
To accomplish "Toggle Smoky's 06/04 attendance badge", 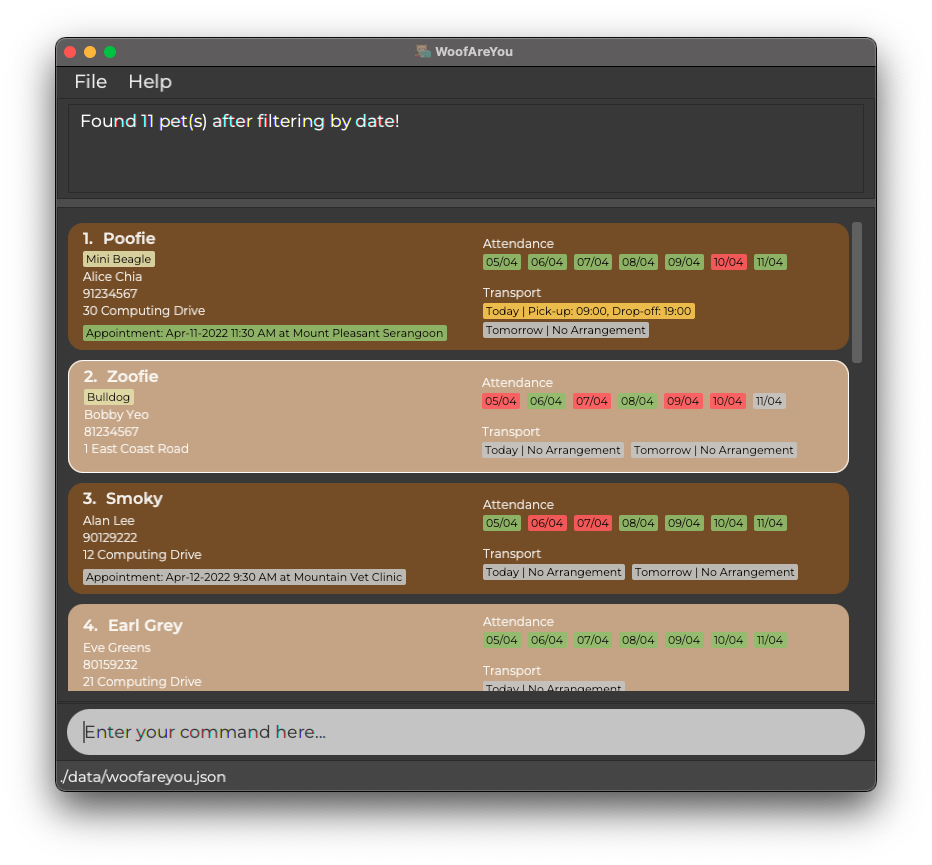I will coord(547,522).
